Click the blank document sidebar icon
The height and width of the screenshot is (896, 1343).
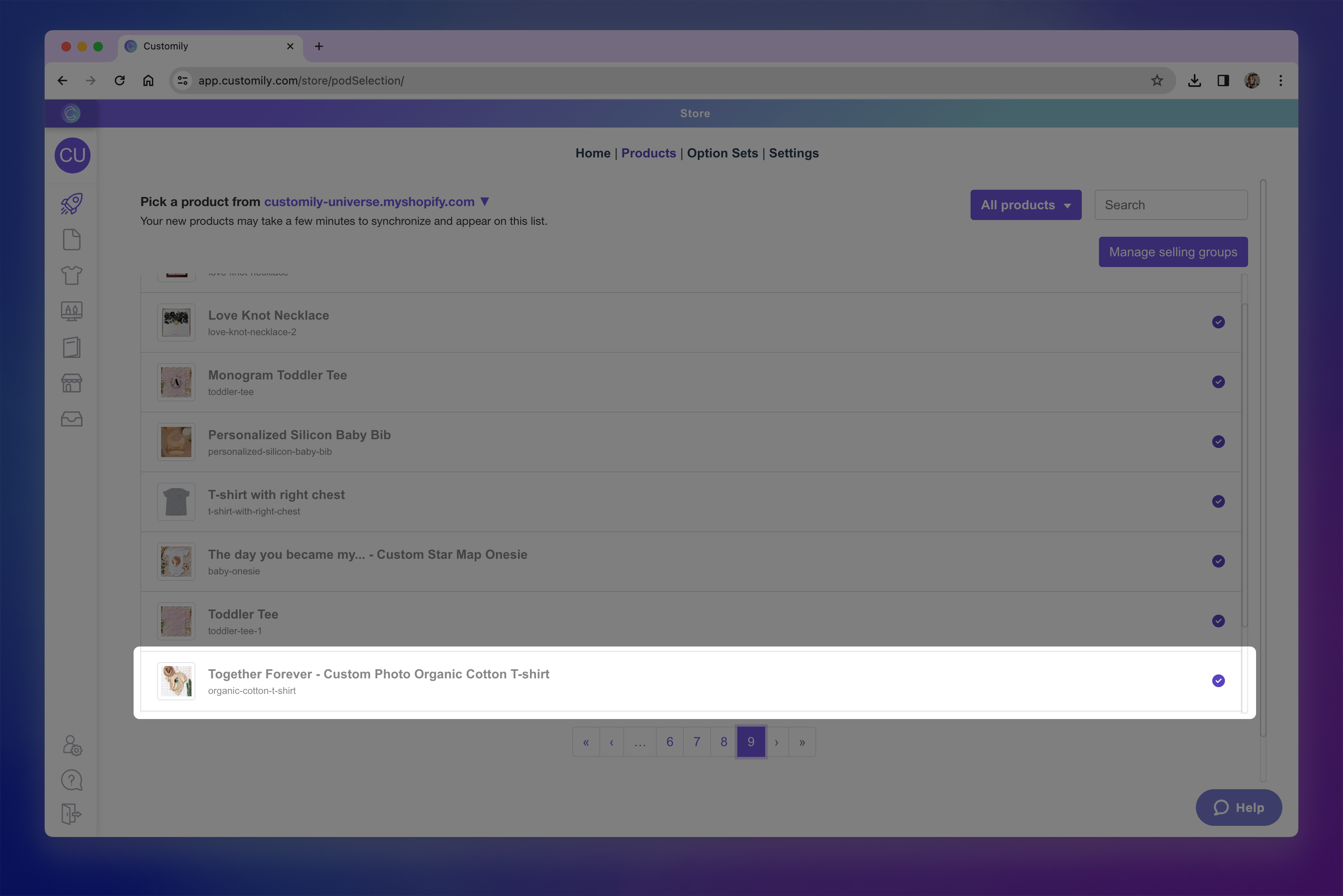tap(71, 240)
